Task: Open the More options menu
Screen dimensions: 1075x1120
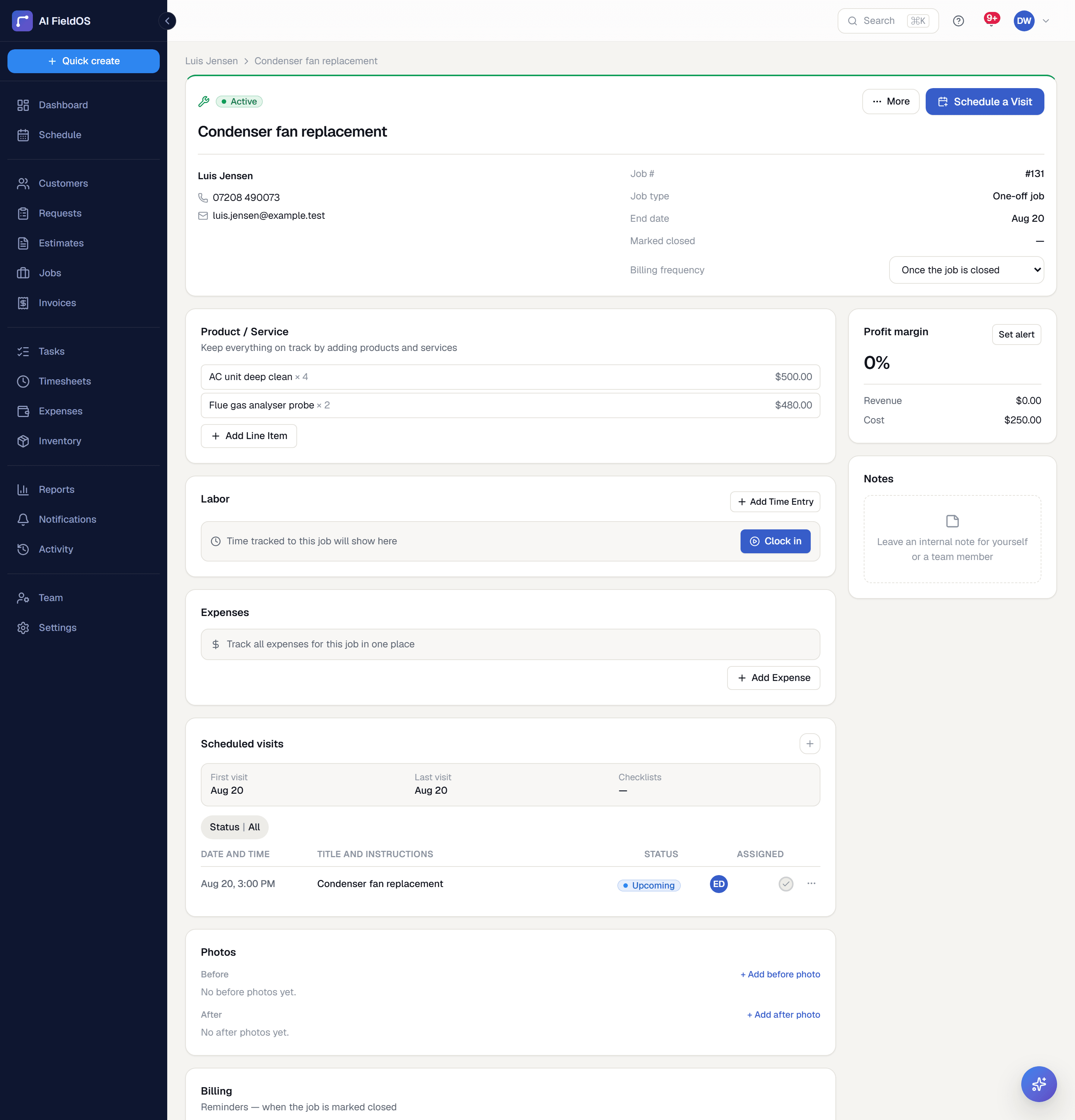Action: [x=891, y=101]
